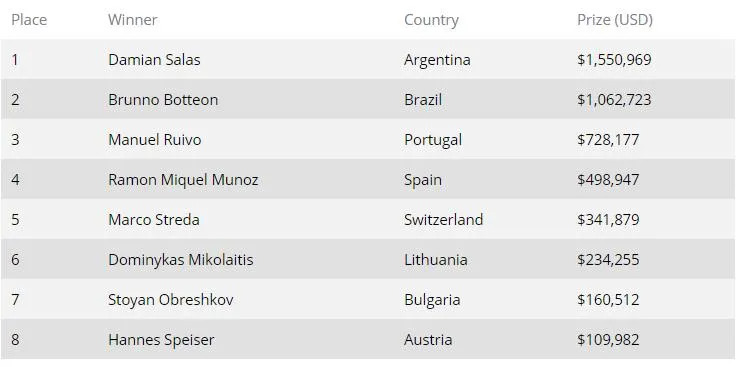Select the Switzerland country cell
Viewport: 739px width, 367px height.
pos(443,220)
